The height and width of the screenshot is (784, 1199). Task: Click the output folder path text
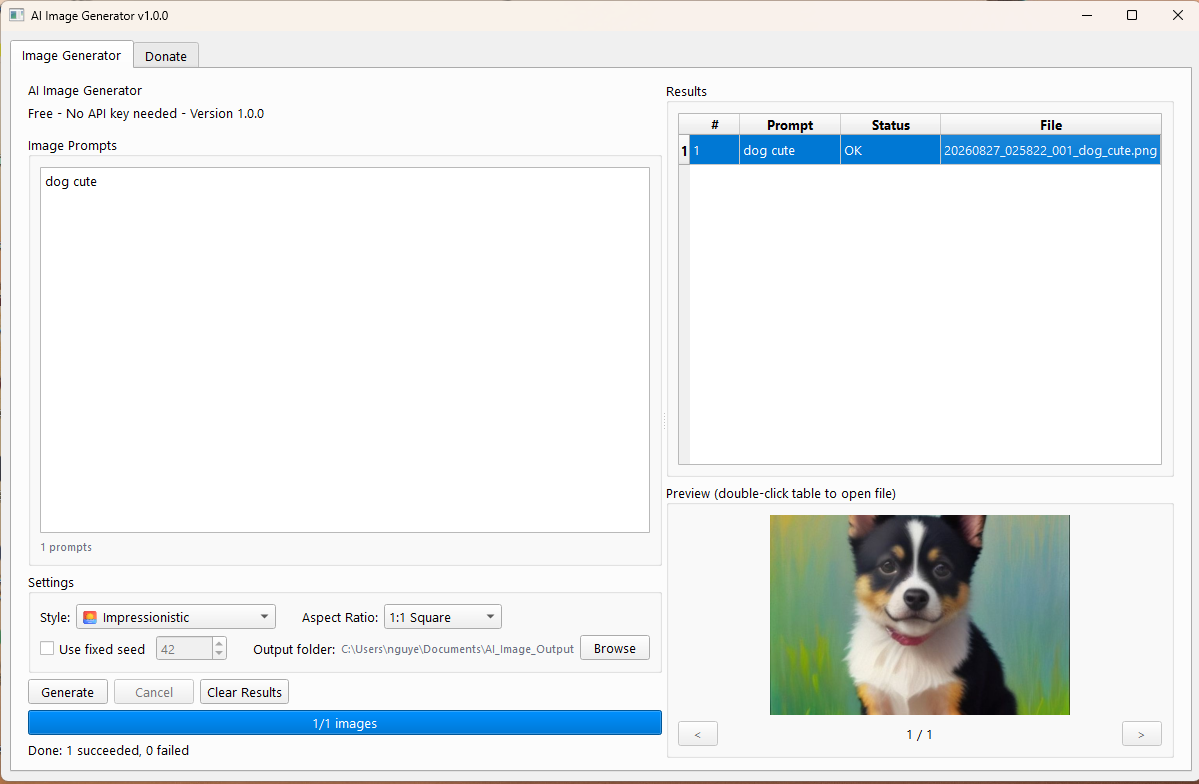point(457,649)
